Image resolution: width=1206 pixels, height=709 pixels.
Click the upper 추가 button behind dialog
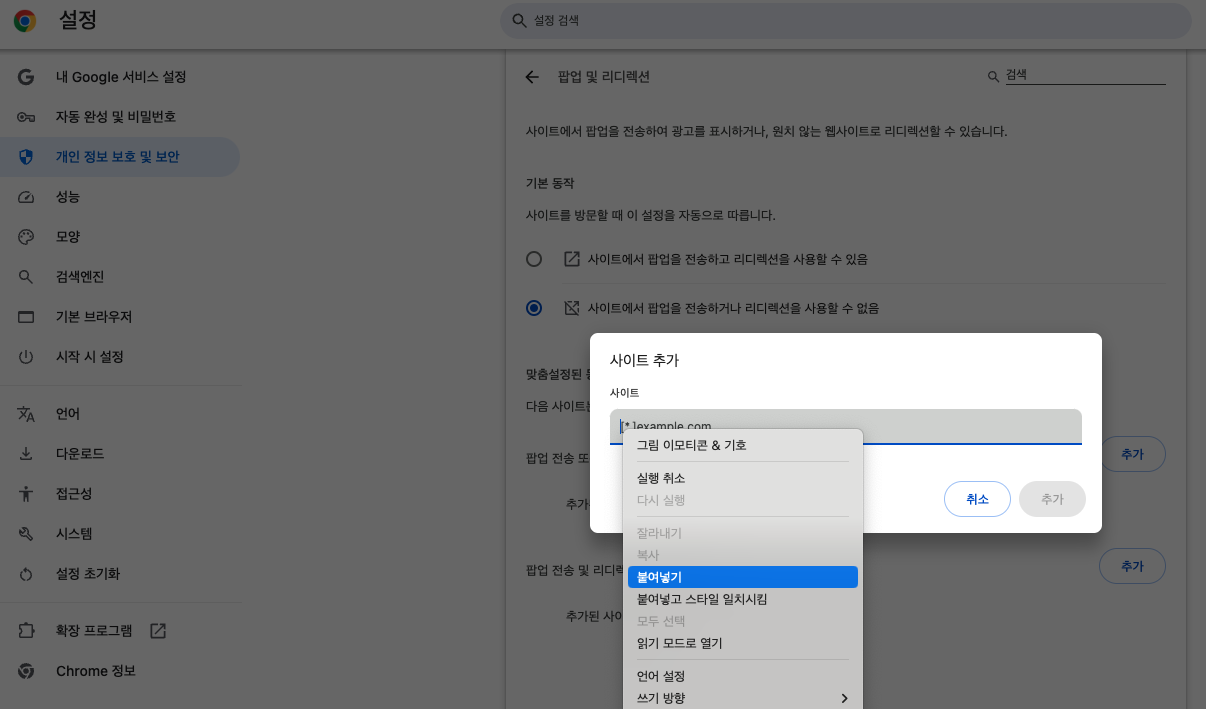tap(1132, 454)
